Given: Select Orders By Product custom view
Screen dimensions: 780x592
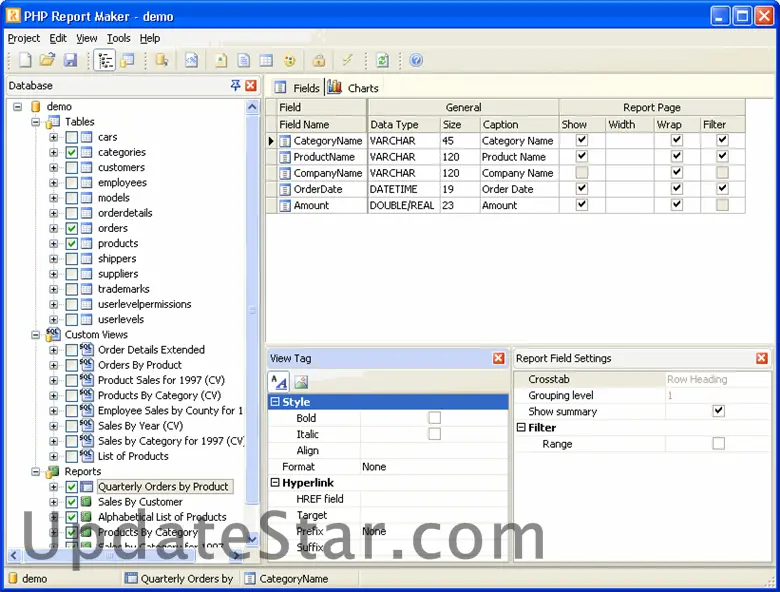Looking at the screenshot, I should coord(140,365).
